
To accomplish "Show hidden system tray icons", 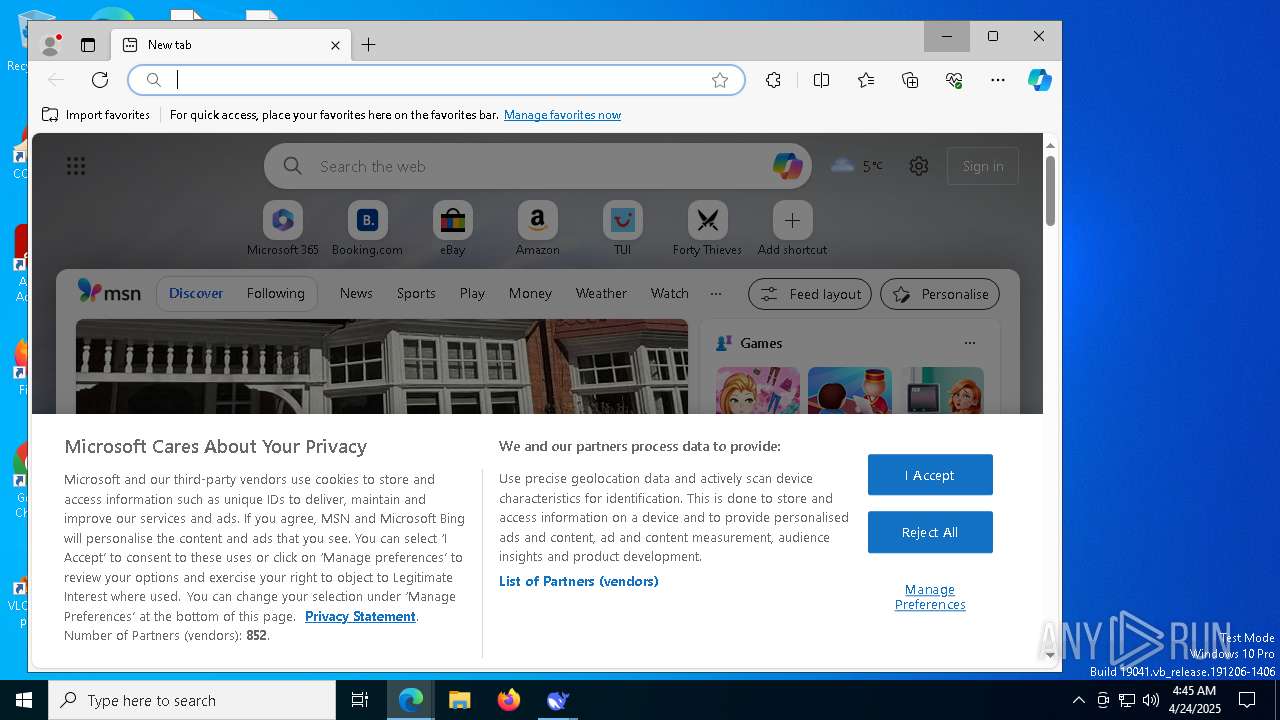I will (x=1078, y=700).
